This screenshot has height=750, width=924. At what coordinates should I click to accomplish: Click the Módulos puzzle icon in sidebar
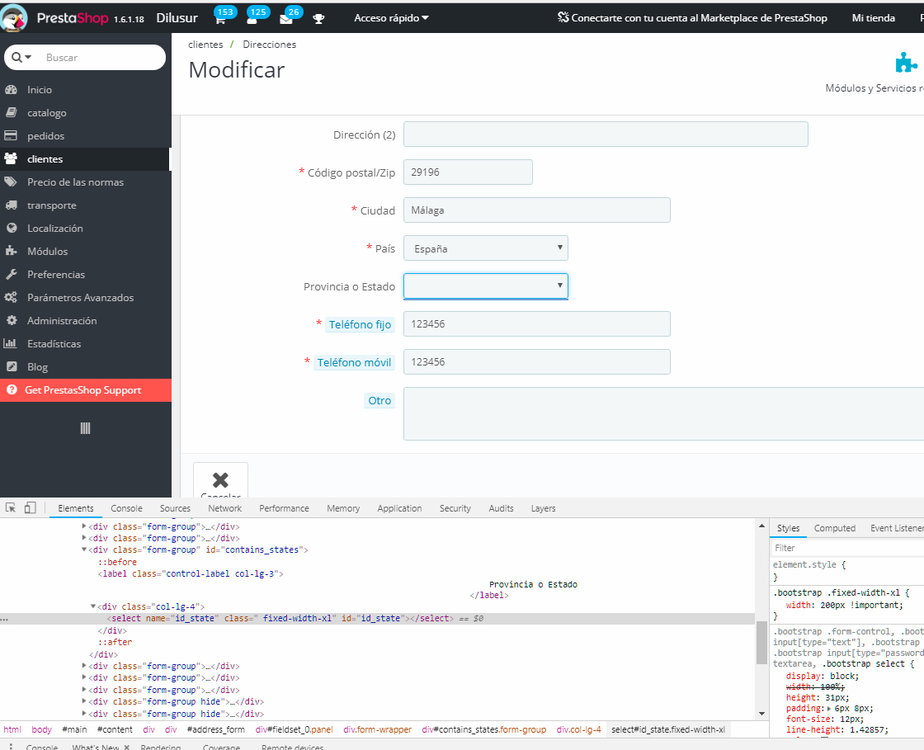click(11, 251)
